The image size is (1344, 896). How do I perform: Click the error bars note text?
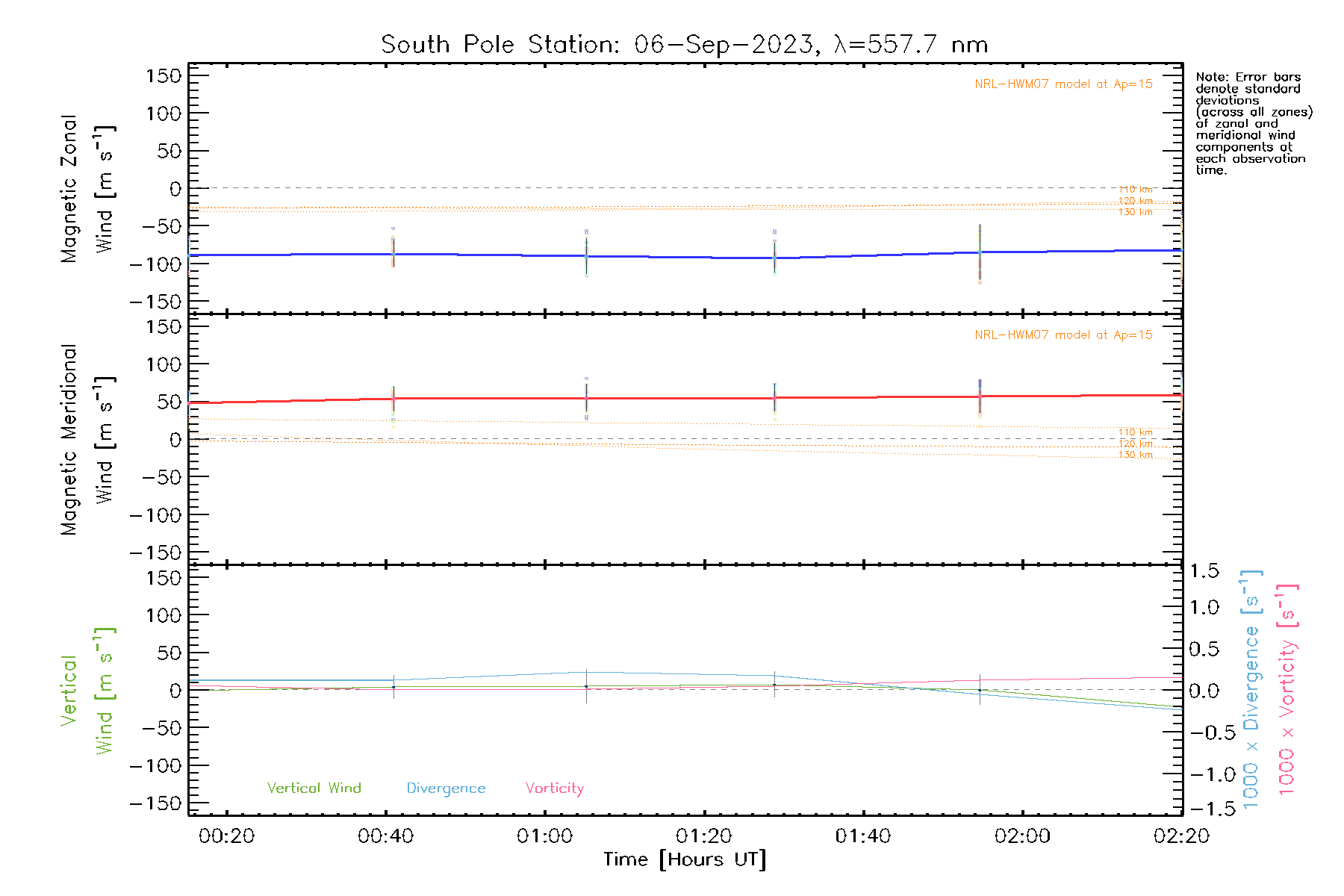(x=1253, y=123)
